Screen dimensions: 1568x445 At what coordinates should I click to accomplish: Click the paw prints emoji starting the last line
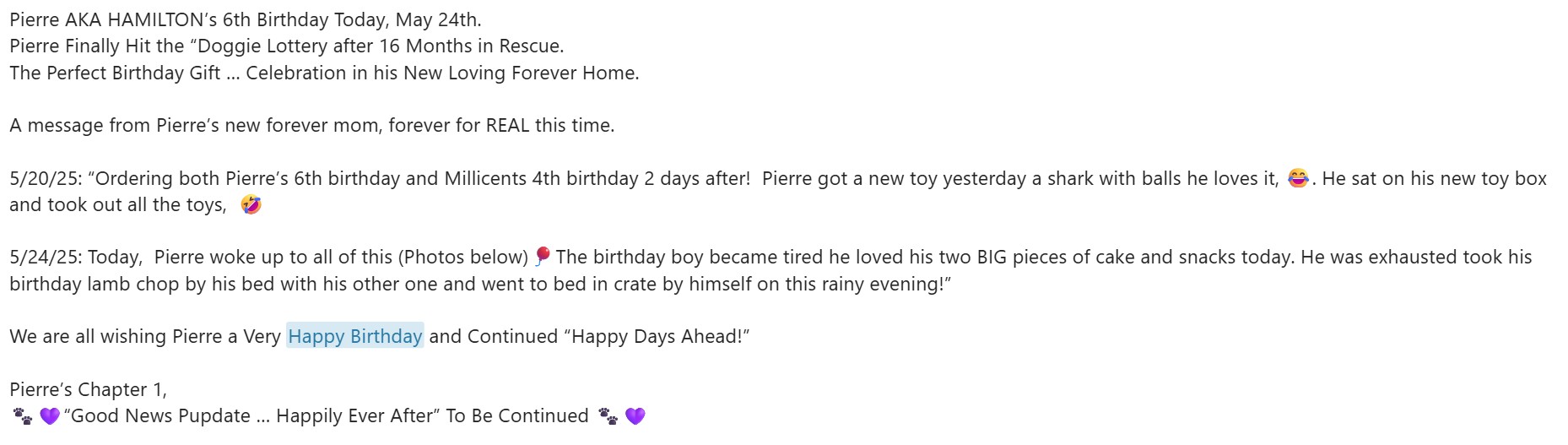tap(23, 416)
